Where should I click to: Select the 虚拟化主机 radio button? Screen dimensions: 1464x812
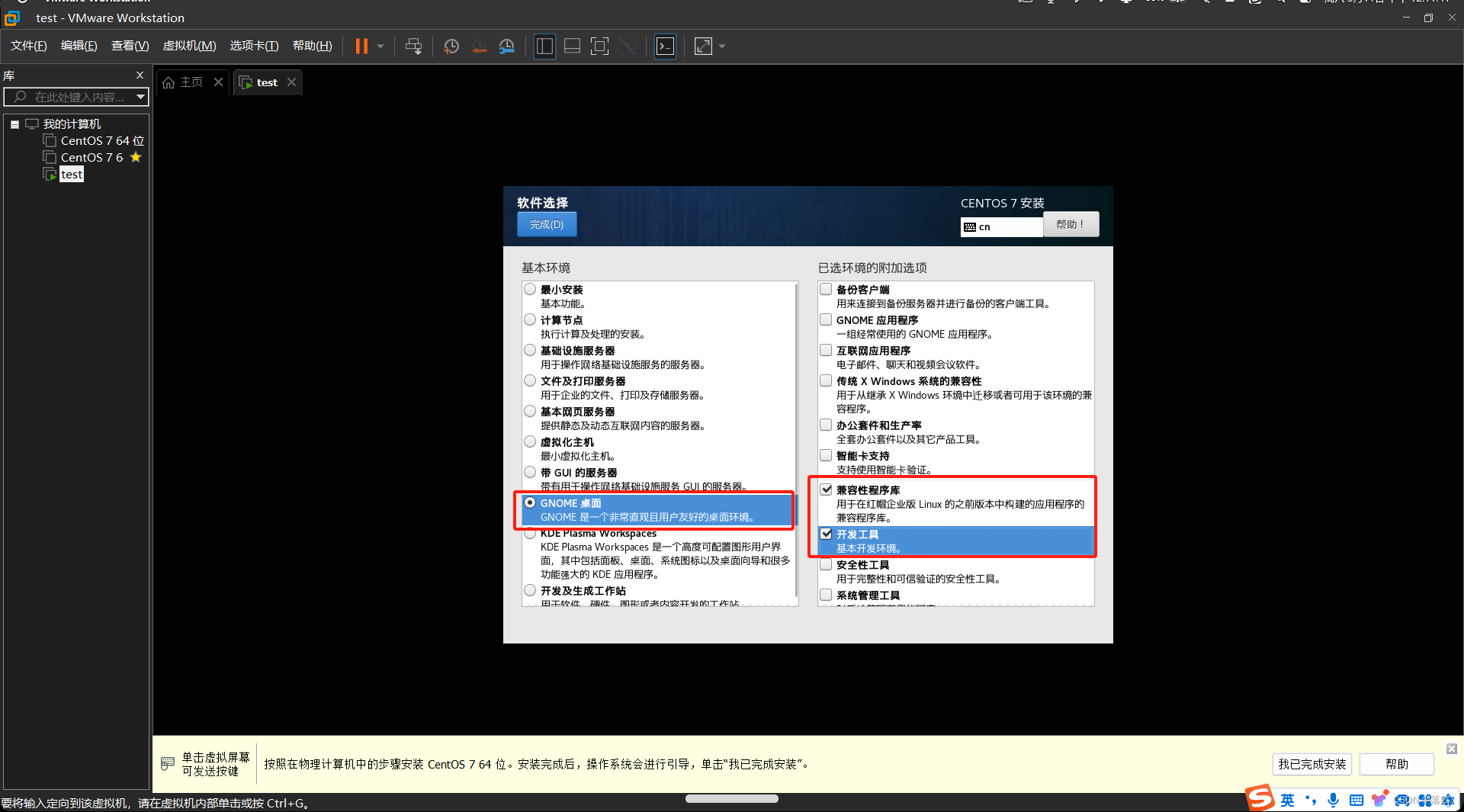[x=530, y=441]
